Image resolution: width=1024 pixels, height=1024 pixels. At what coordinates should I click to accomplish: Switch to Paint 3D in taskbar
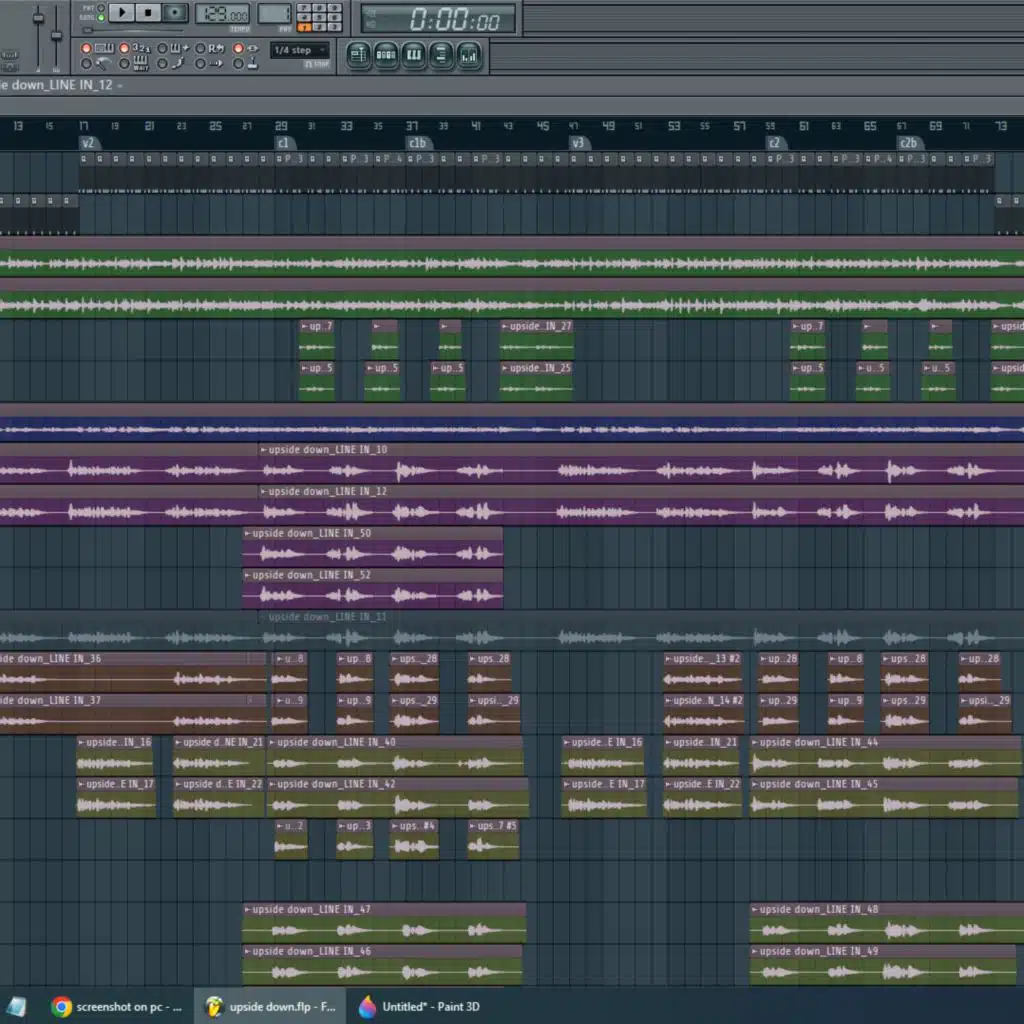click(420, 1006)
